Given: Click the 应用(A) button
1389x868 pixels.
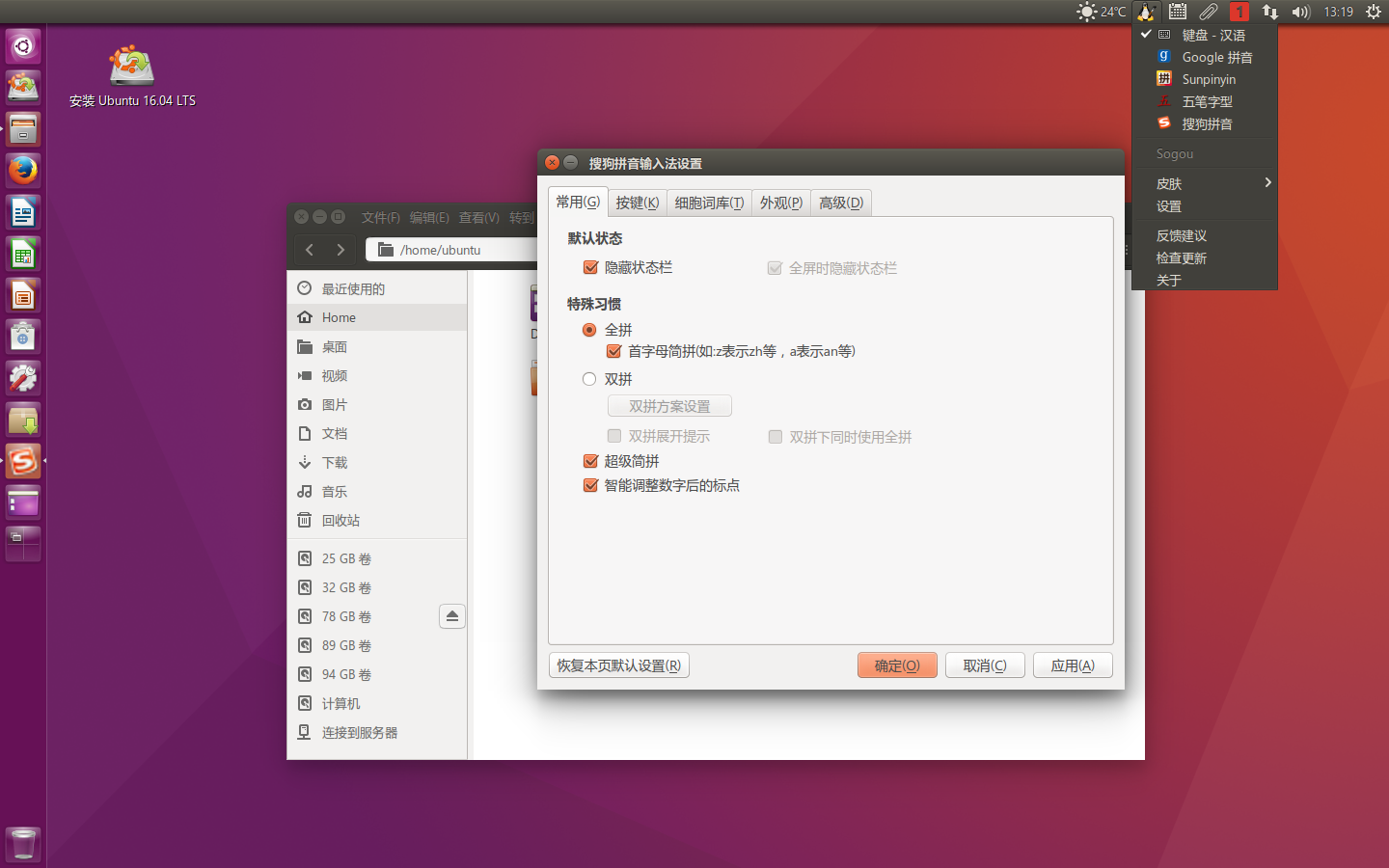Looking at the screenshot, I should (1073, 665).
